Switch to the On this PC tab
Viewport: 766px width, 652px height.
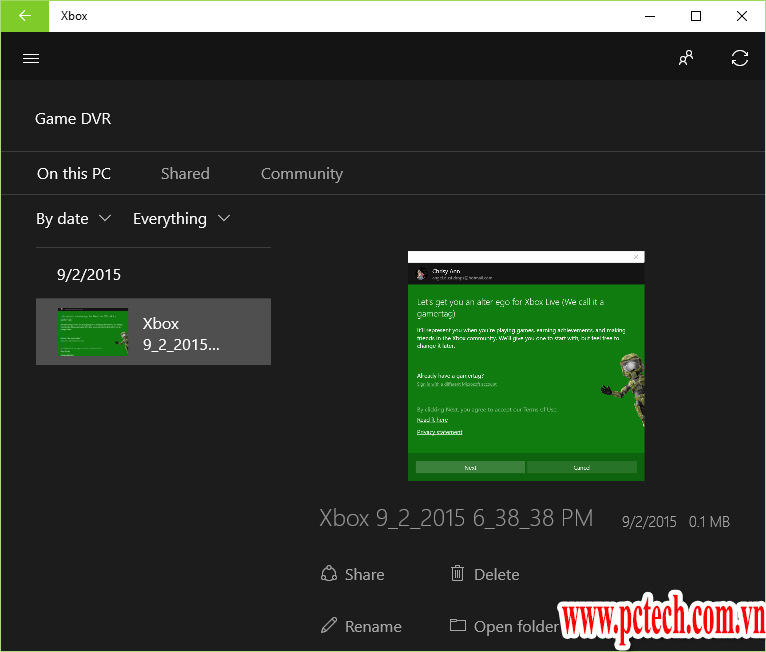pos(74,174)
